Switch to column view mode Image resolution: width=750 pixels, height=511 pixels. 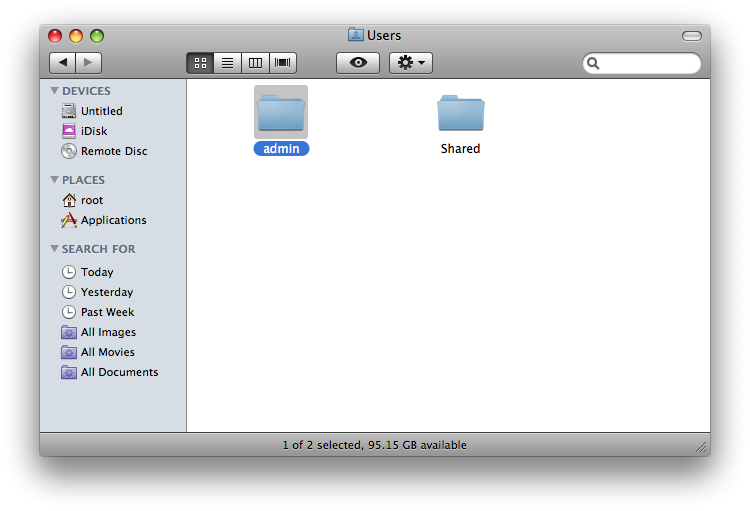(x=255, y=63)
